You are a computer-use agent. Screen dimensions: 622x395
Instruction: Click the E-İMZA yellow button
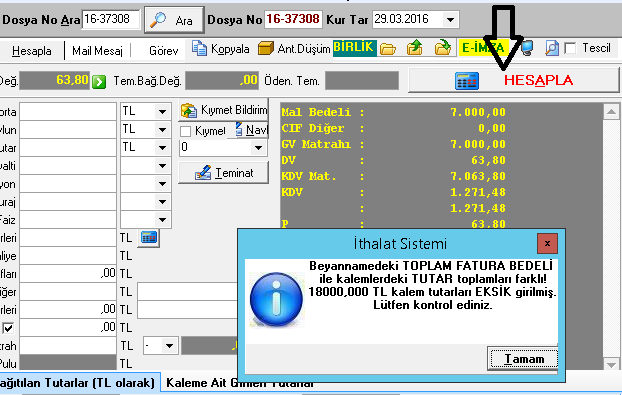(x=483, y=48)
